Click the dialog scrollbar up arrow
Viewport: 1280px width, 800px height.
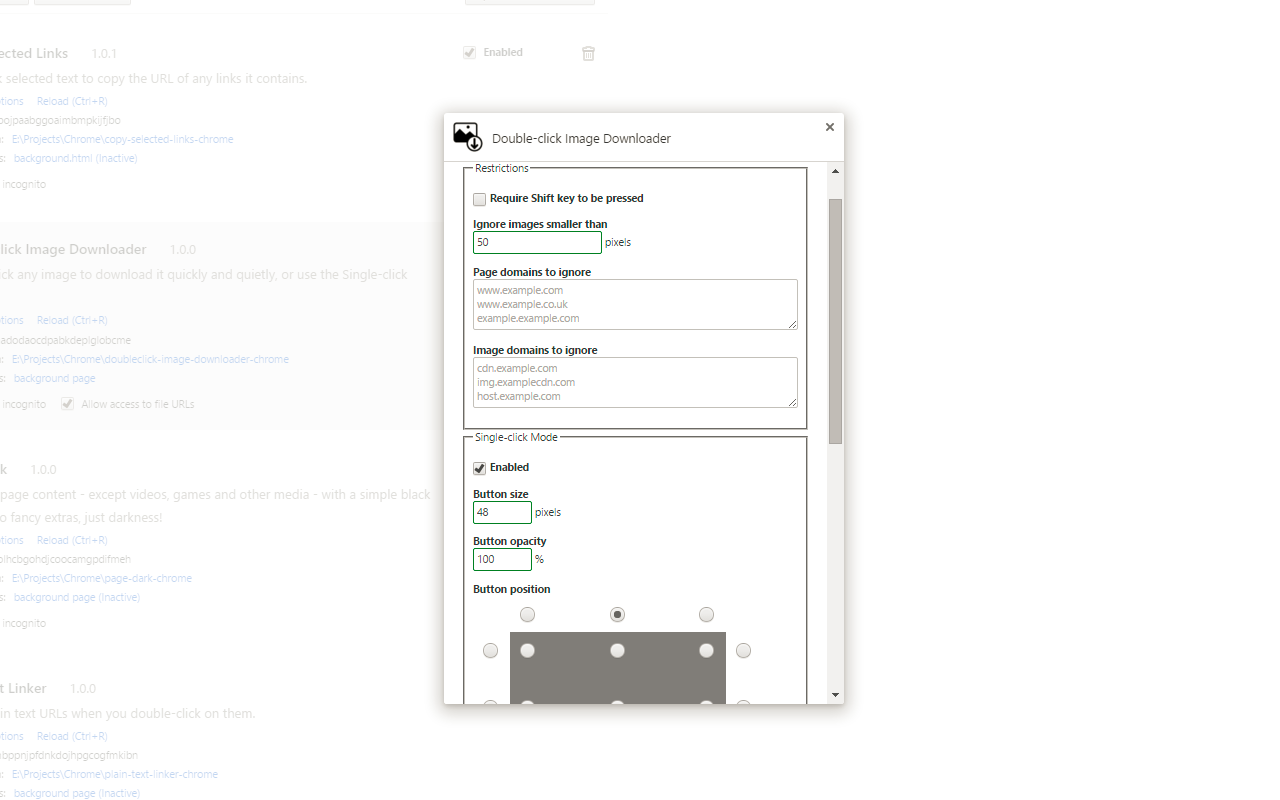coord(835,172)
